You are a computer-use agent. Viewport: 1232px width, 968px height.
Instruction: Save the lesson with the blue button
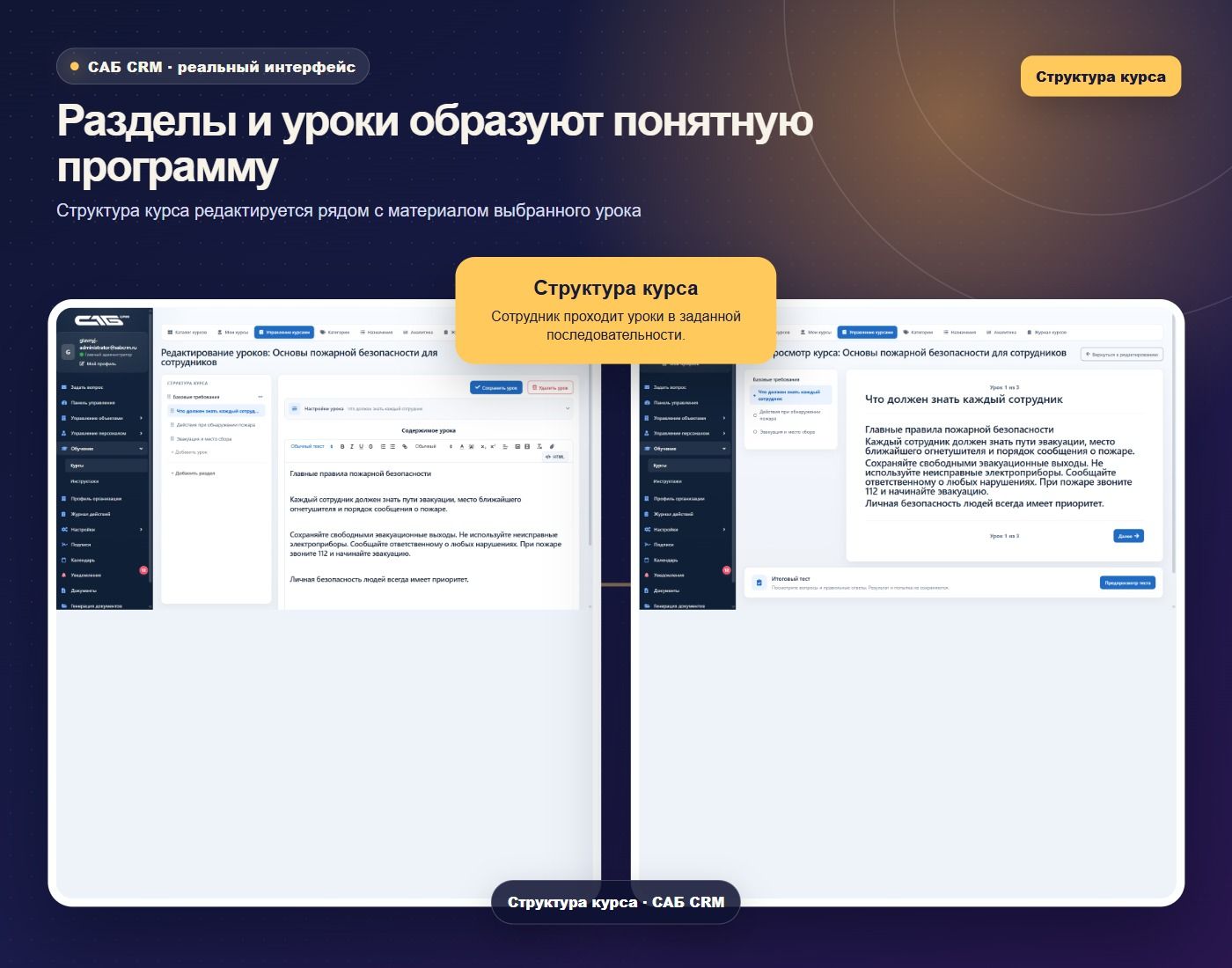[496, 387]
